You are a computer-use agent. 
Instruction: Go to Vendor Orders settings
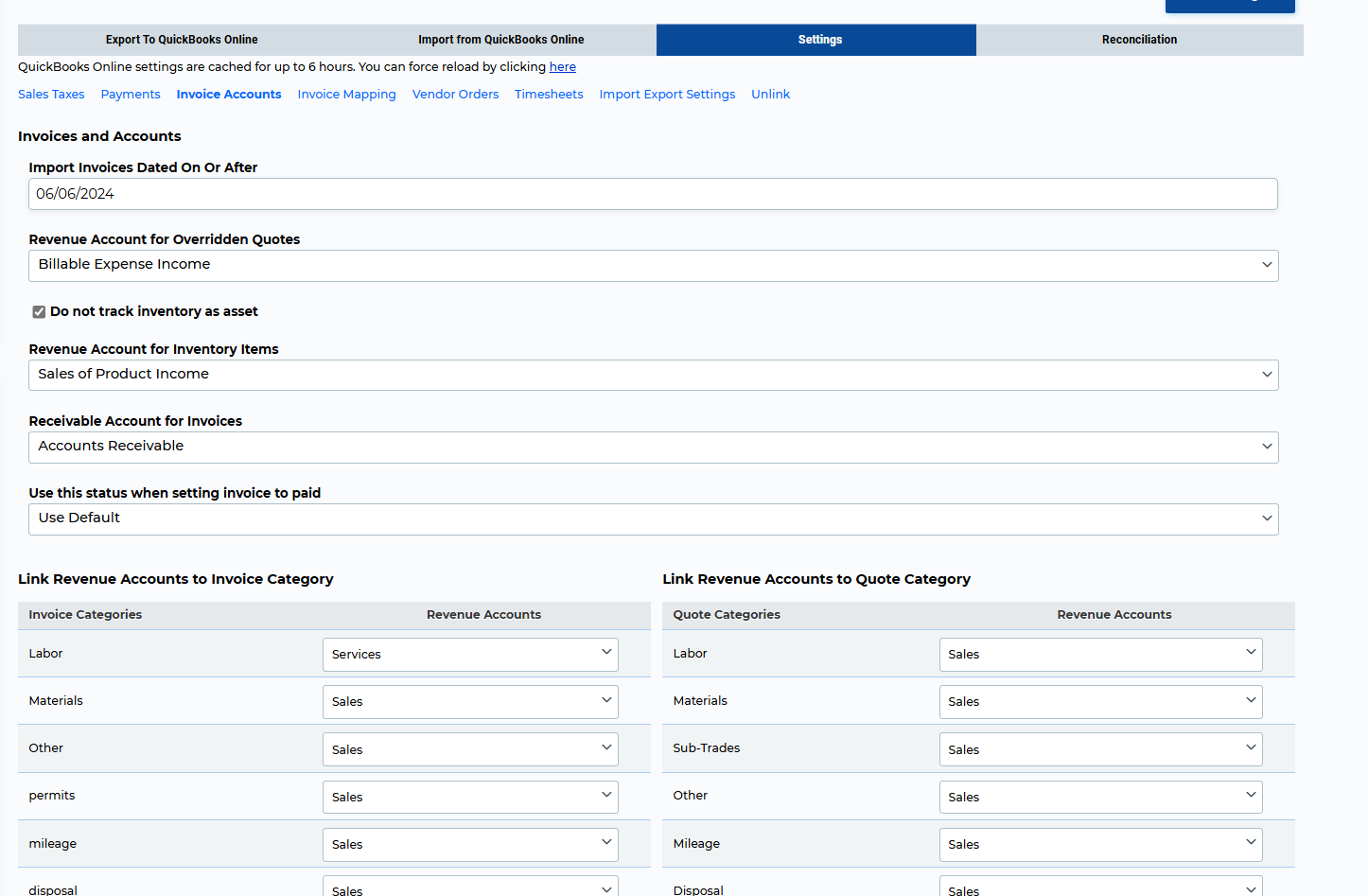[x=455, y=95]
